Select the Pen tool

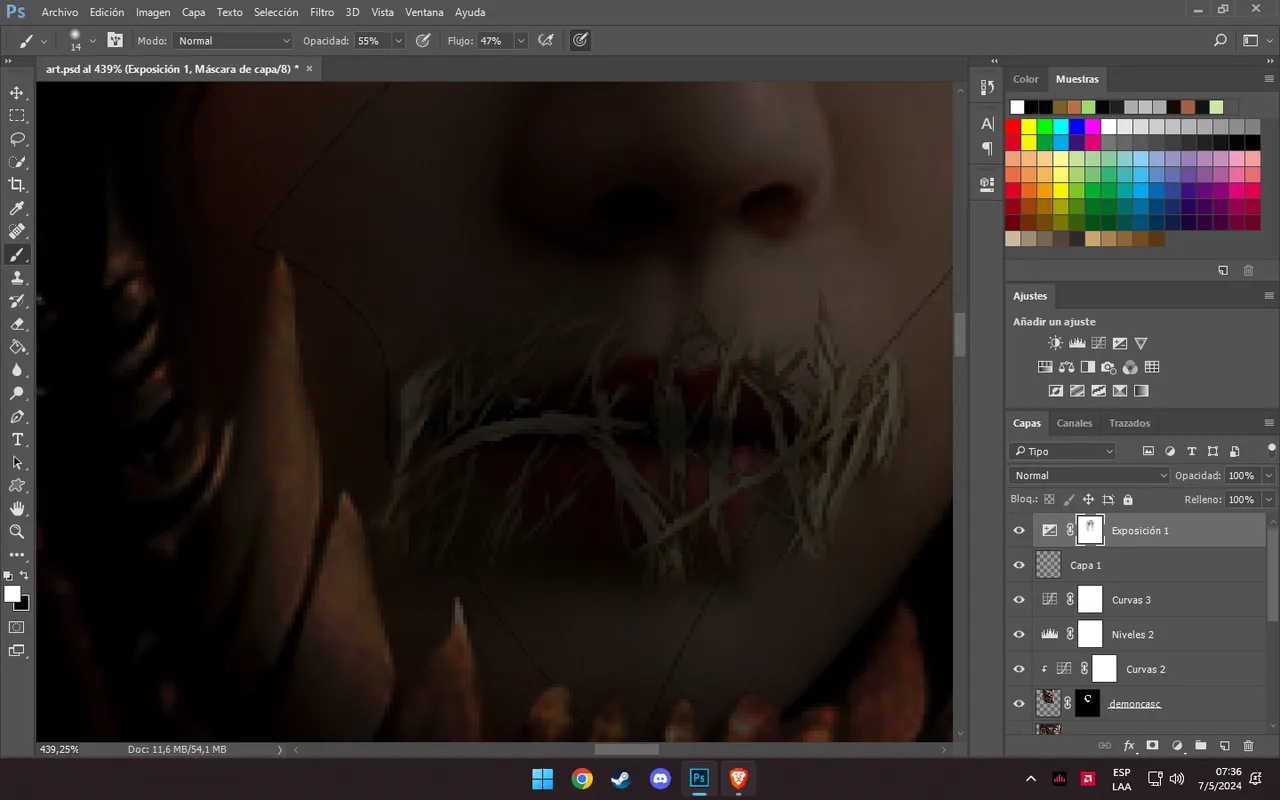click(x=17, y=416)
